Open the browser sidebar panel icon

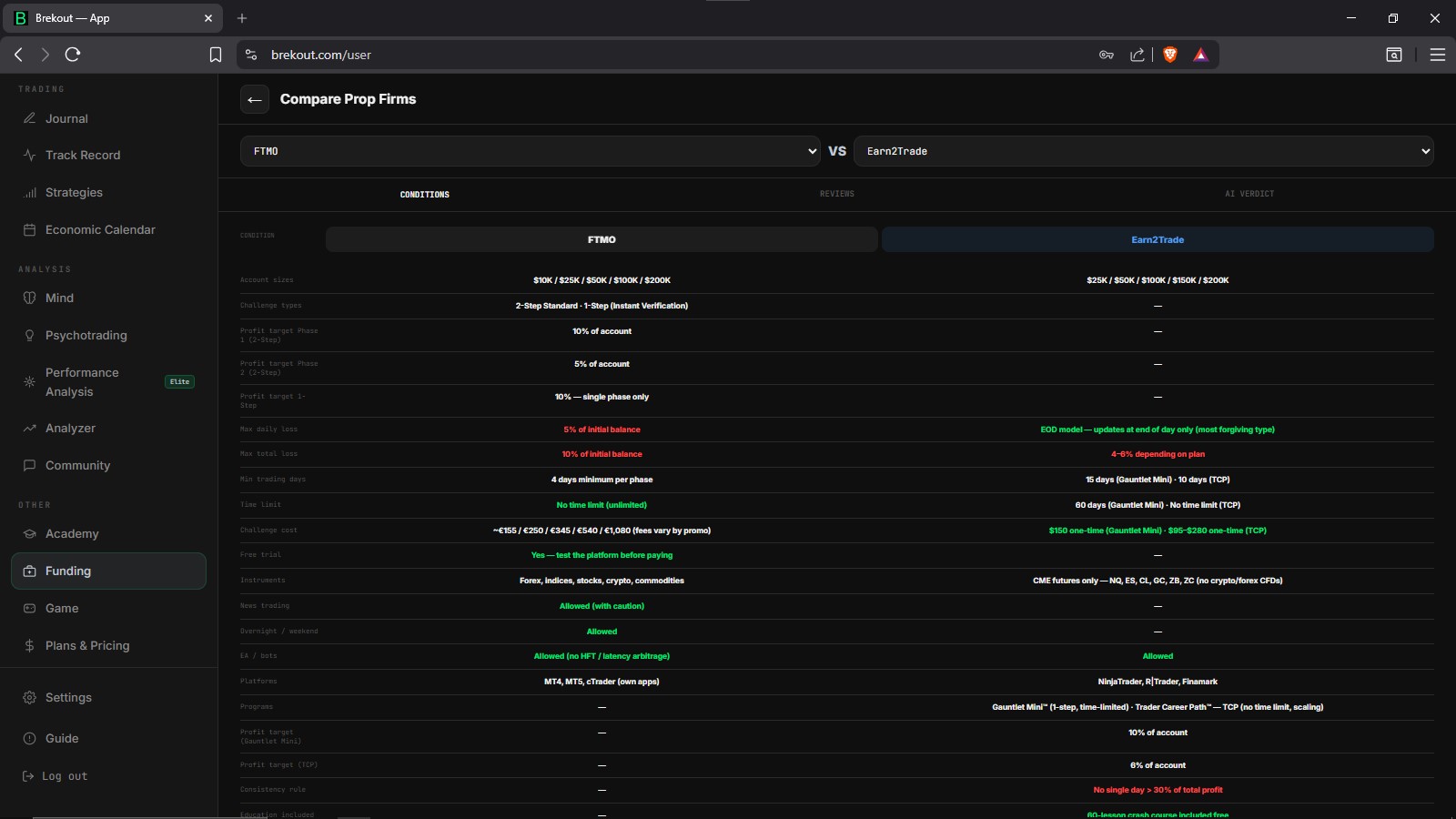1394,55
